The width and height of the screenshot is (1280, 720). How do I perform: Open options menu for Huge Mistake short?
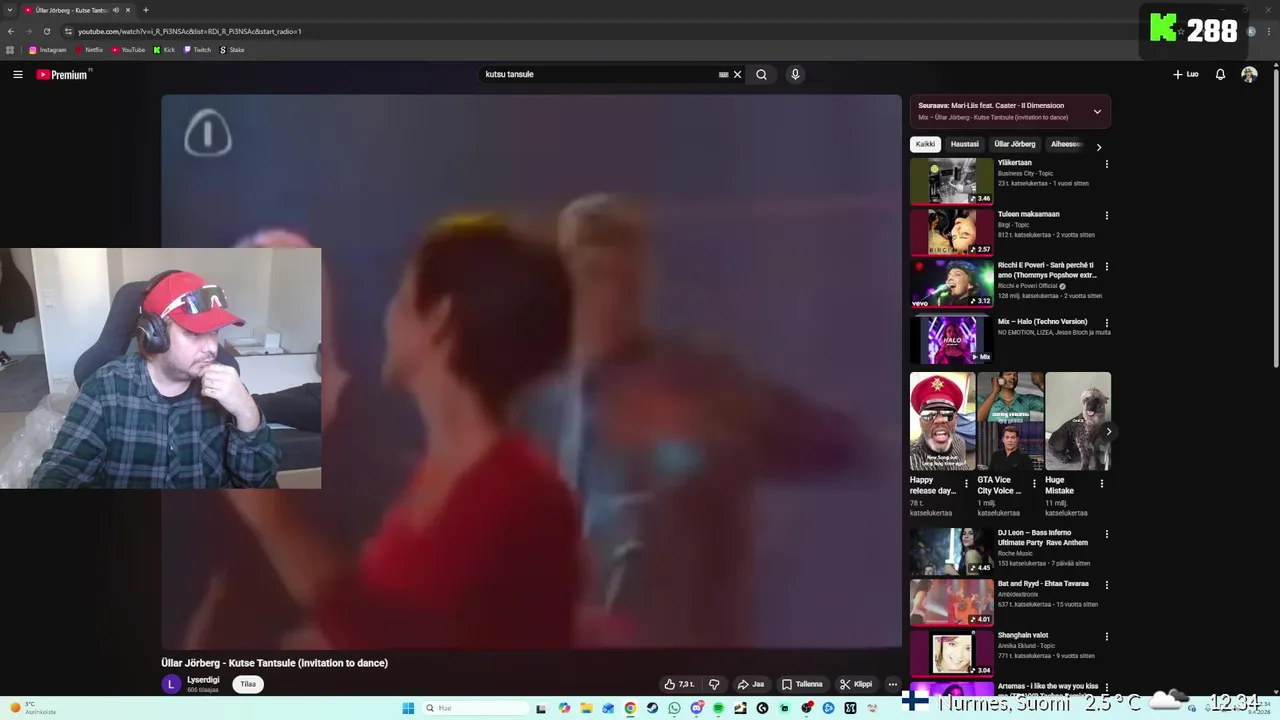pyautogui.click(x=1102, y=484)
